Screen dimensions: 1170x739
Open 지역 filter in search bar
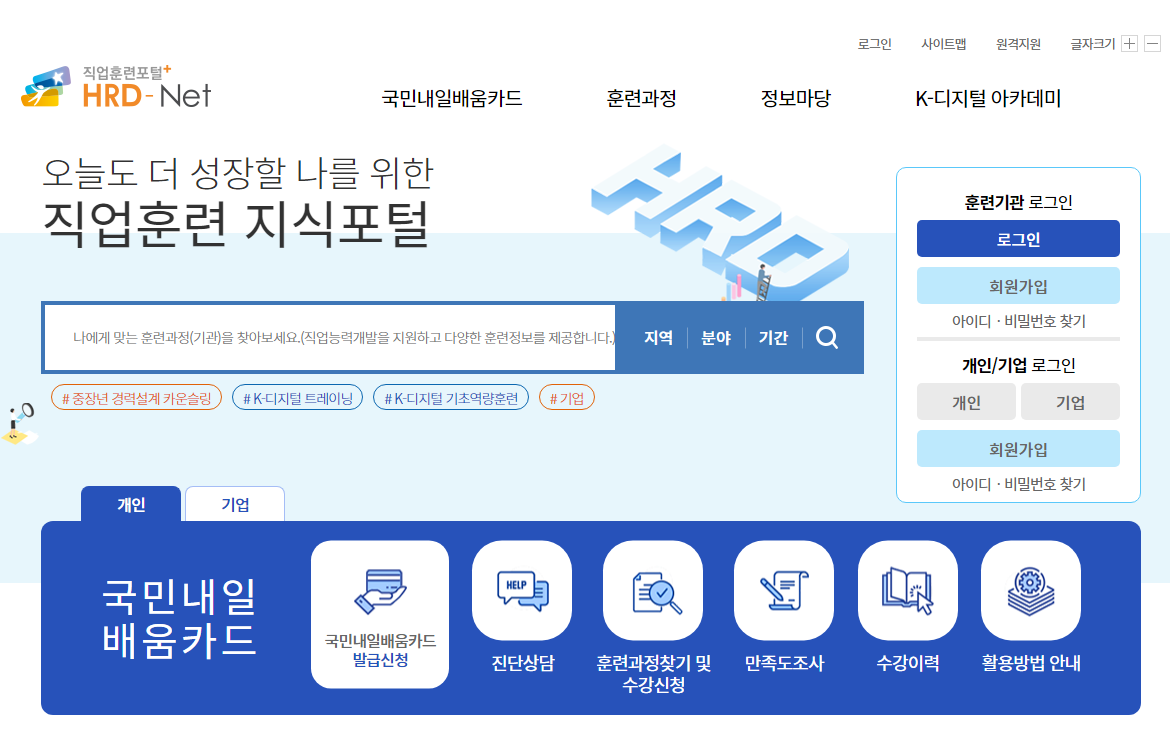point(658,338)
